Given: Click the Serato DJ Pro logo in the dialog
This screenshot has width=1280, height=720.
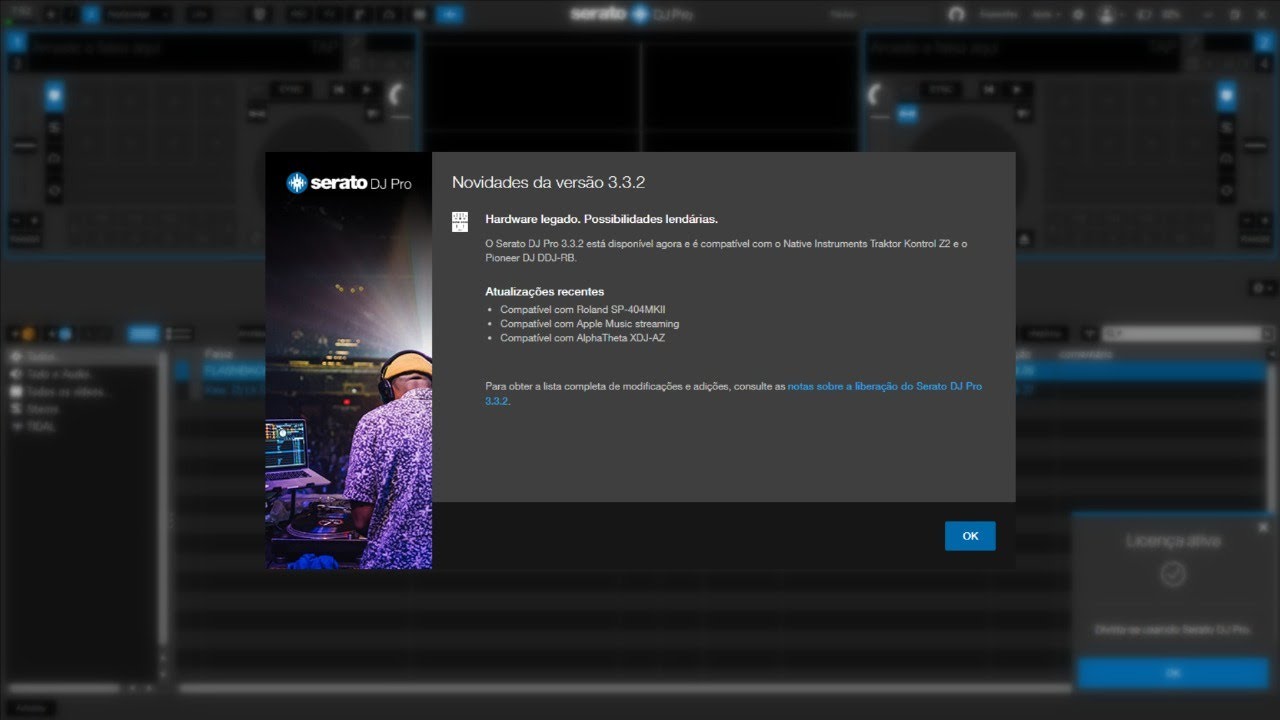Looking at the screenshot, I should point(349,183).
